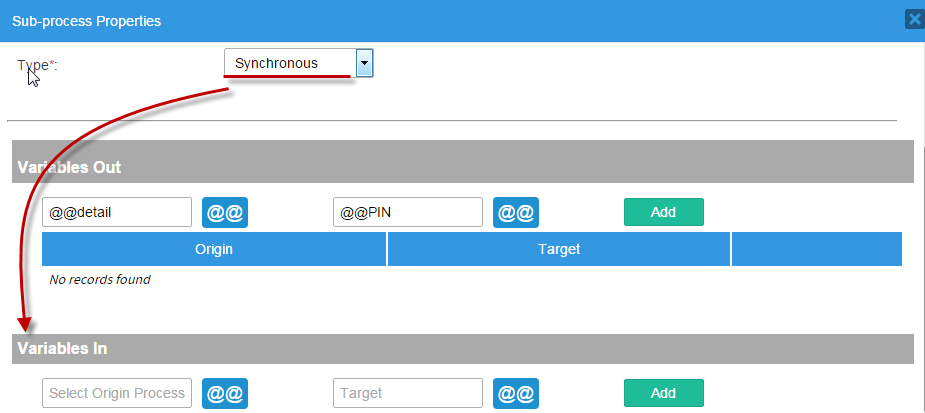Image resolution: width=925 pixels, height=413 pixels.
Task: Open variable picker beside Select Origin Process
Action: point(225,393)
